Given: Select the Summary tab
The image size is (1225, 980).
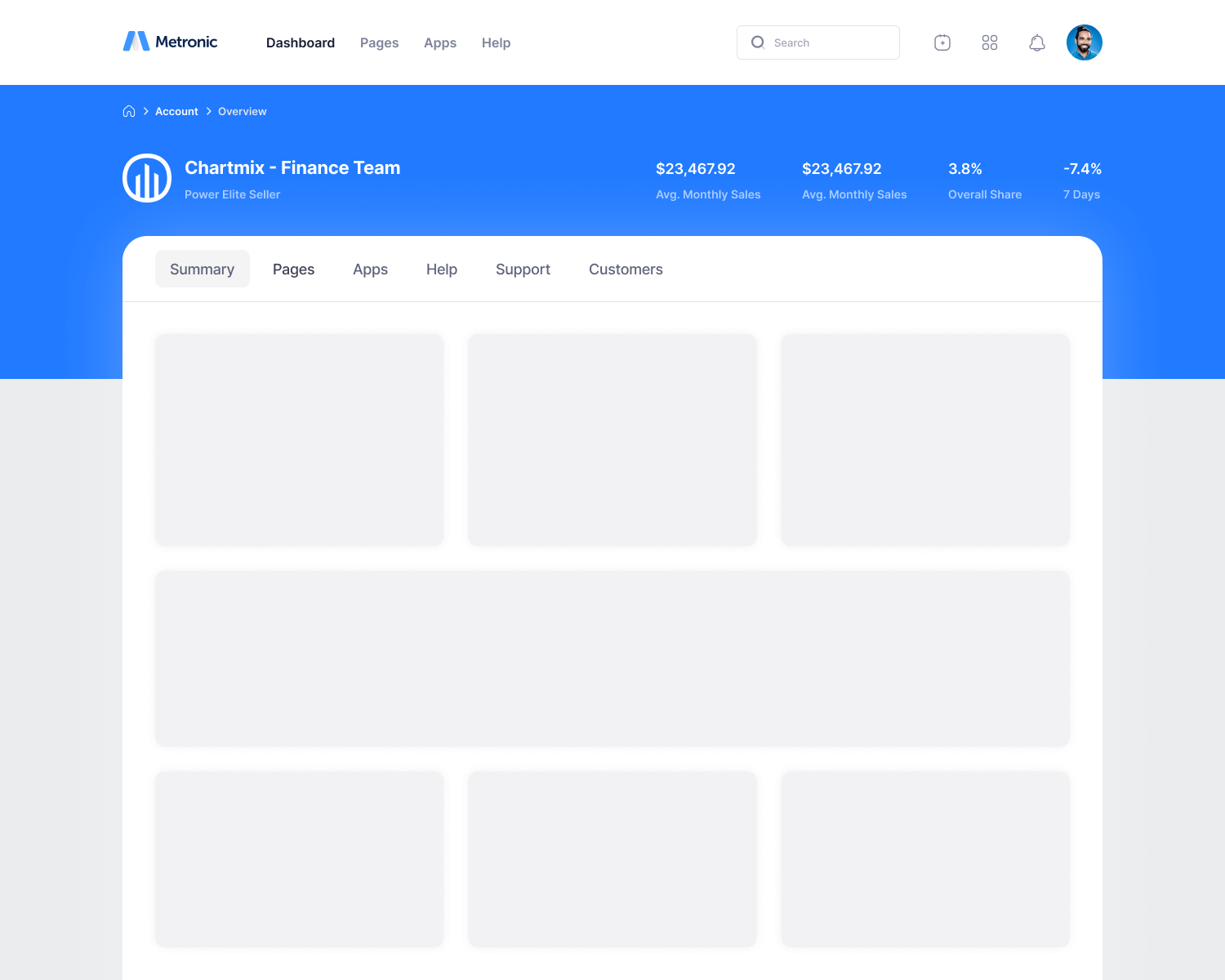Looking at the screenshot, I should (x=202, y=269).
